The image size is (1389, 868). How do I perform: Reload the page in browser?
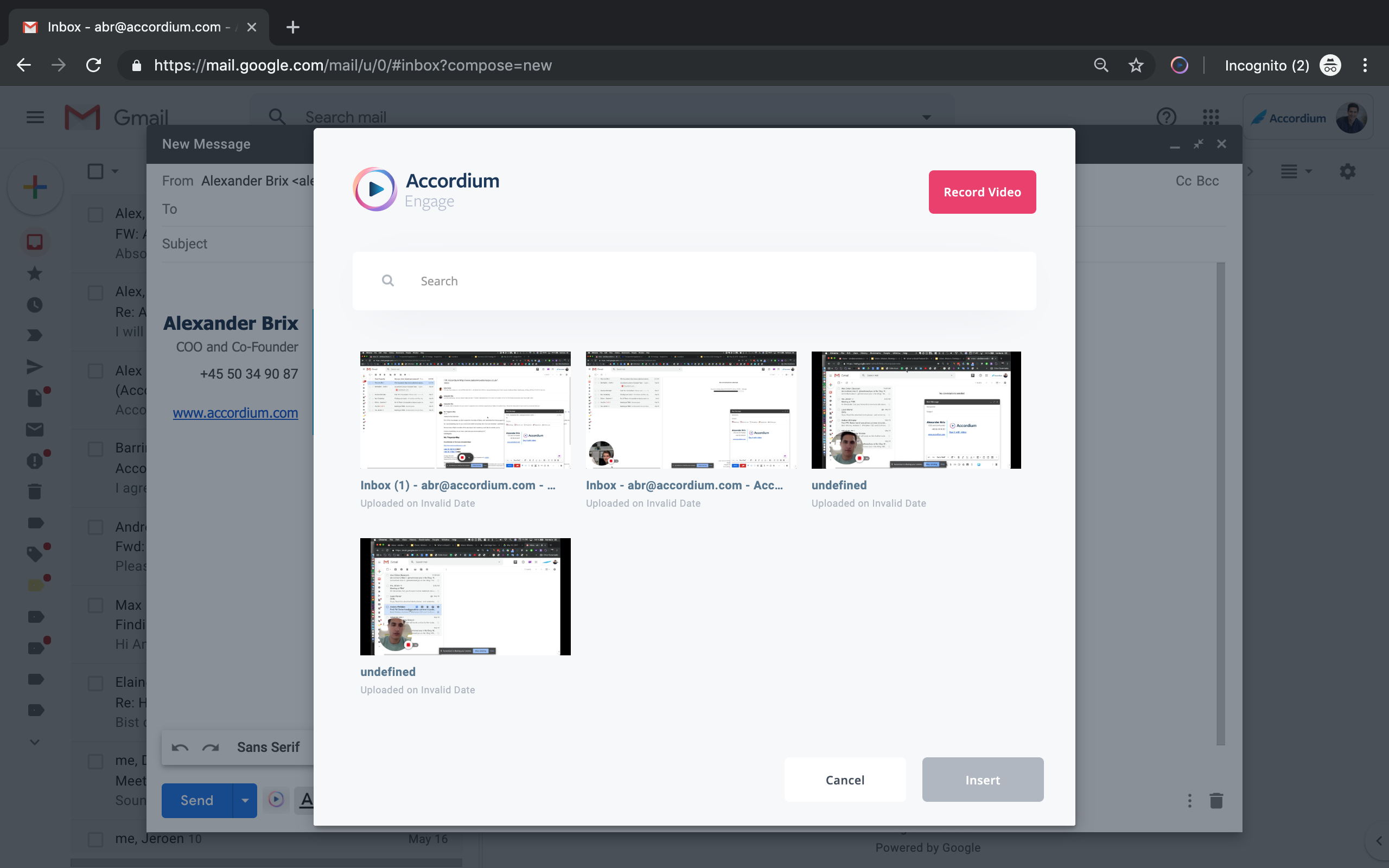point(93,66)
